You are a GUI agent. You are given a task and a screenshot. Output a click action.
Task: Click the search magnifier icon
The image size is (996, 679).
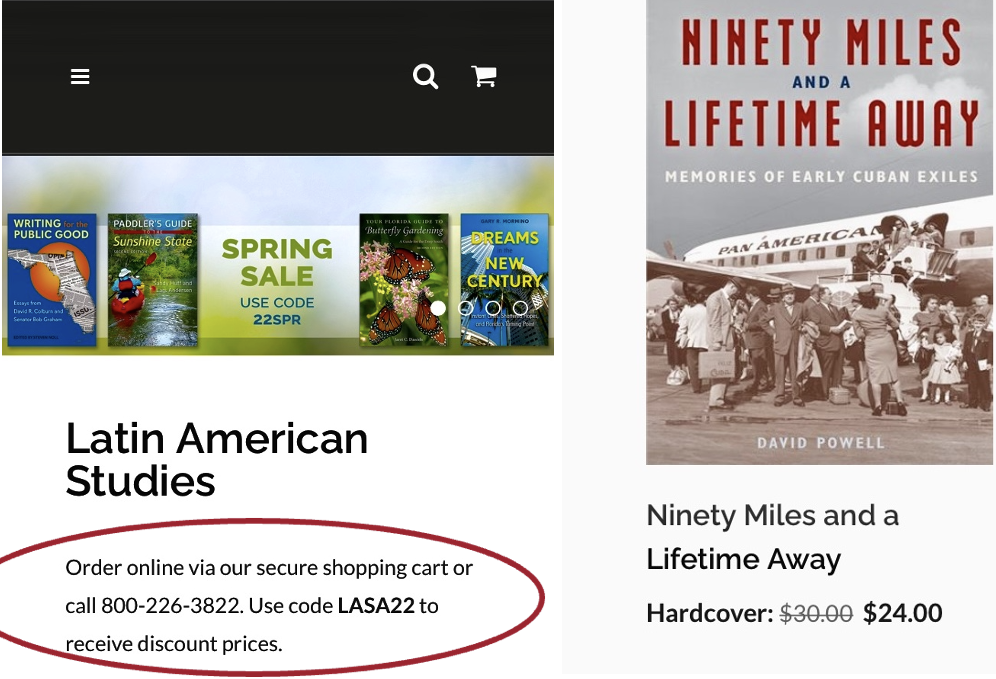point(426,76)
